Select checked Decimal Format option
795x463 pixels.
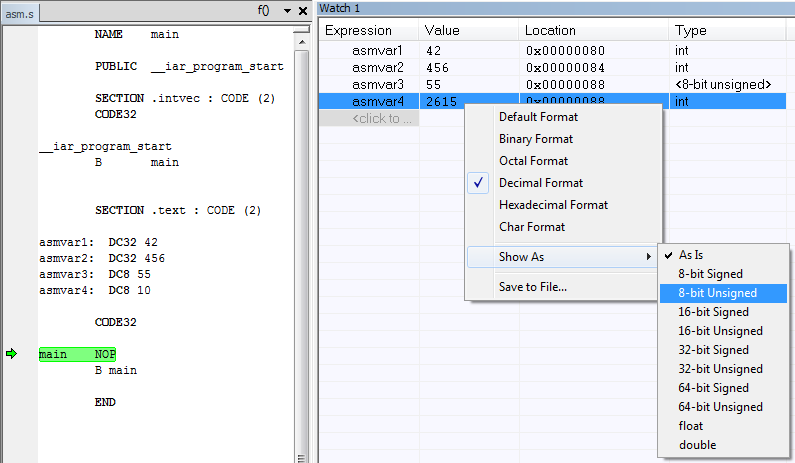tap(540, 183)
